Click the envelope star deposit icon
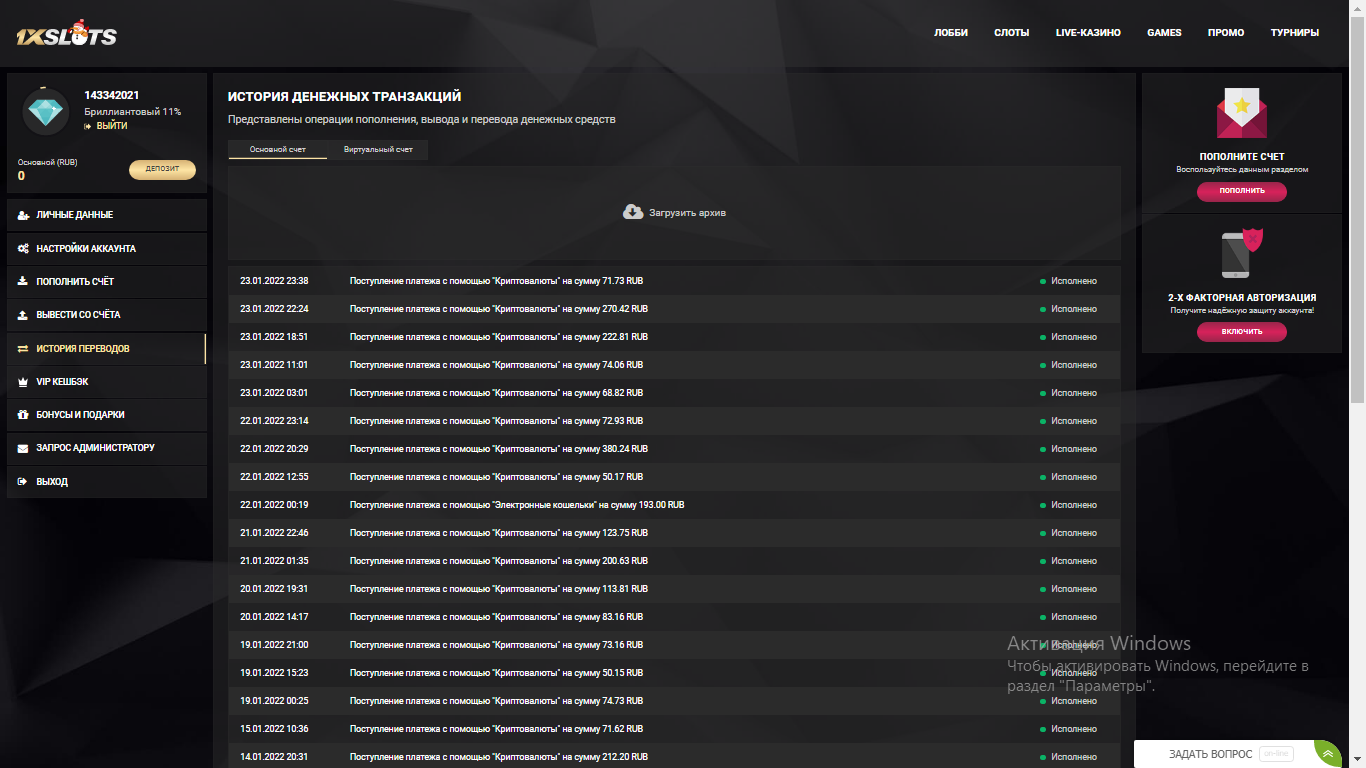The height and width of the screenshot is (768, 1366). [1241, 114]
